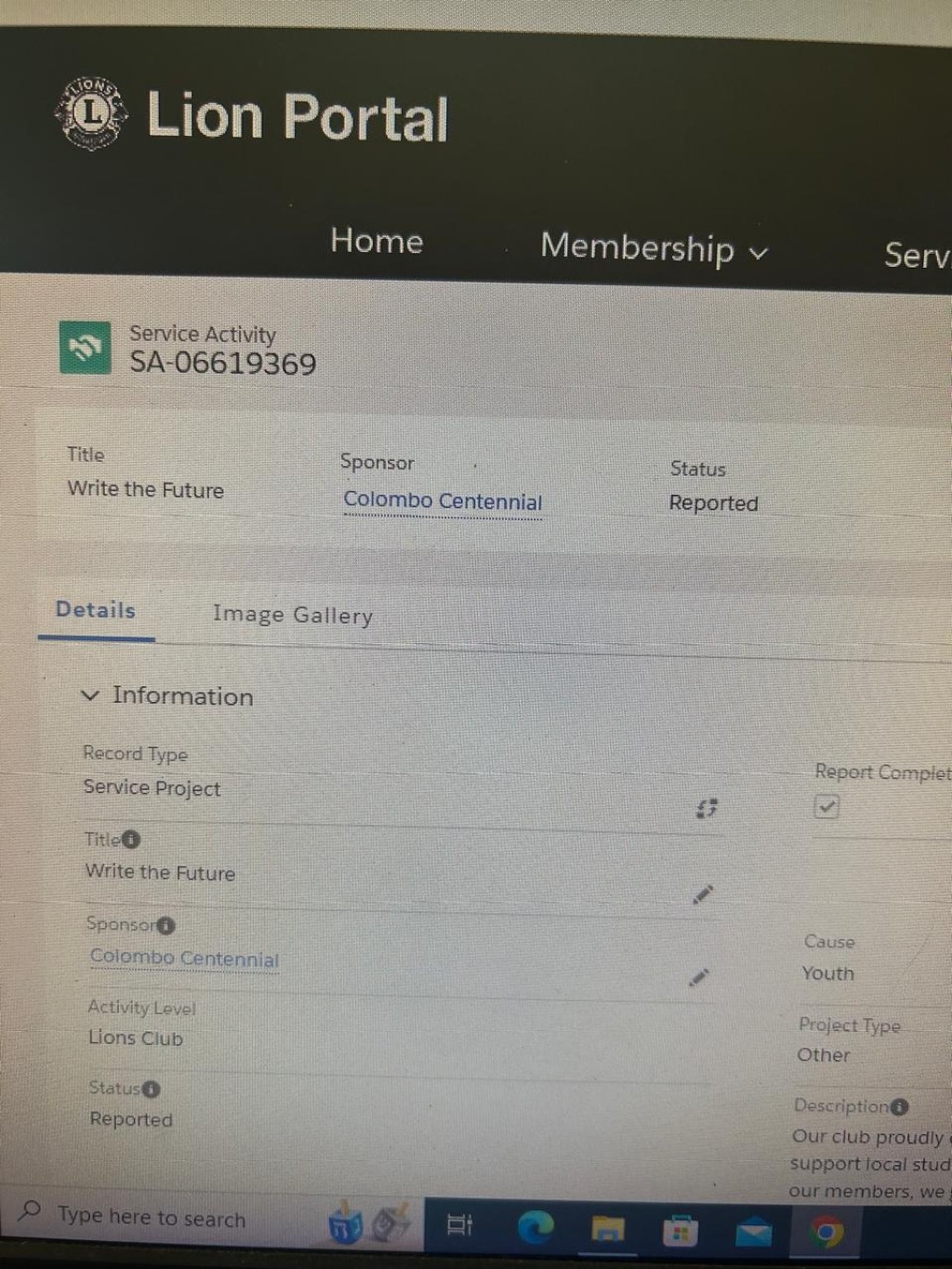Select the Reported value under Status field
Screen dimensions: 952x1269
click(131, 1119)
